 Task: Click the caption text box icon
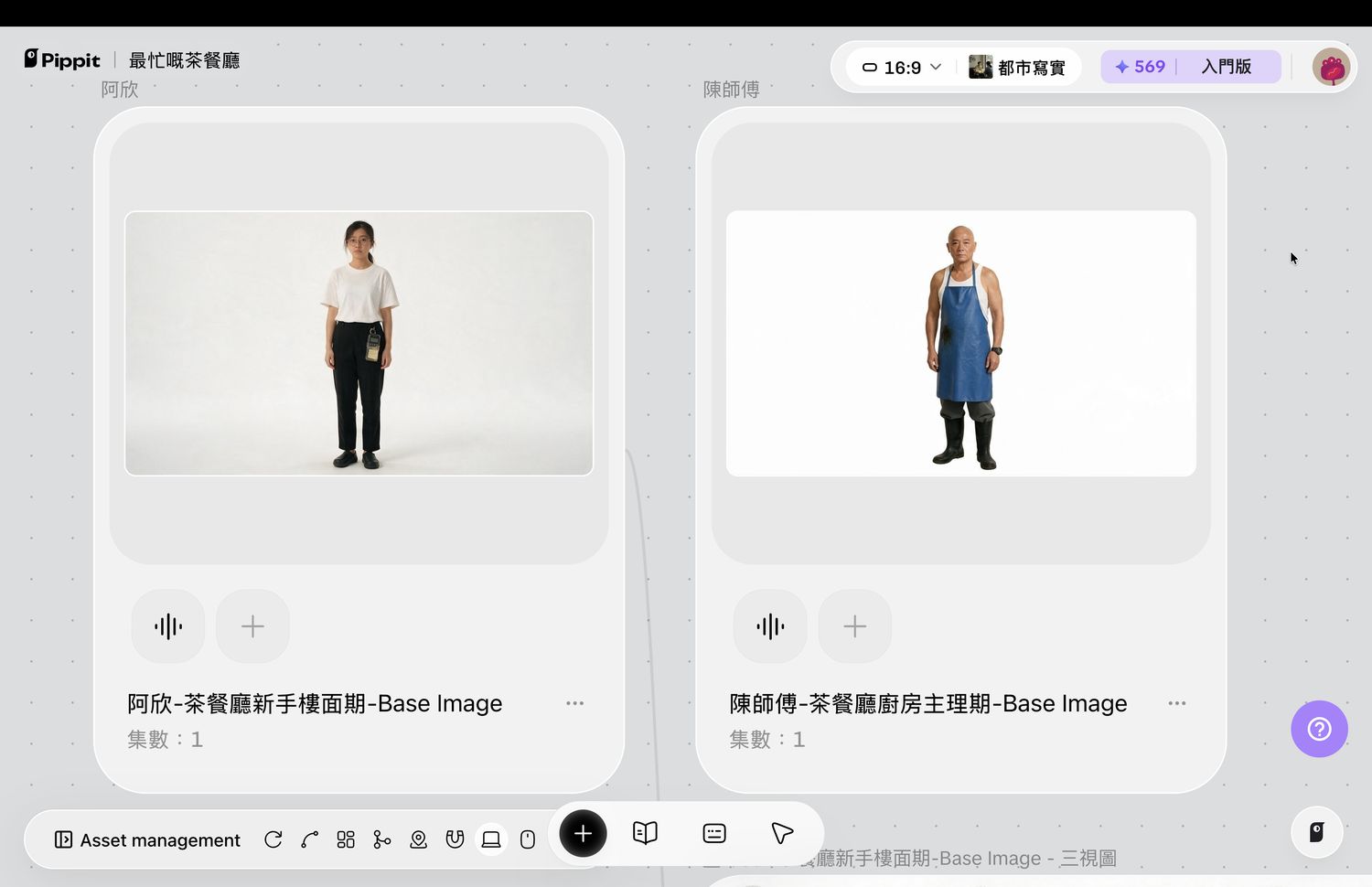click(x=714, y=833)
